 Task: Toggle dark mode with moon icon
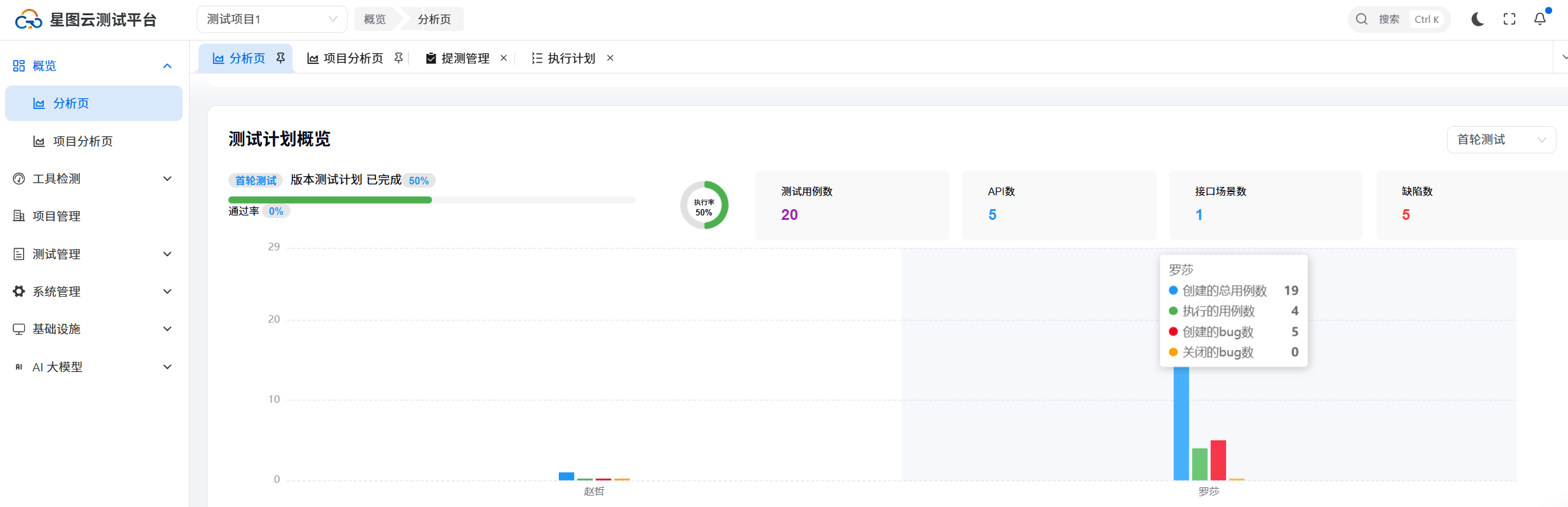[1477, 20]
